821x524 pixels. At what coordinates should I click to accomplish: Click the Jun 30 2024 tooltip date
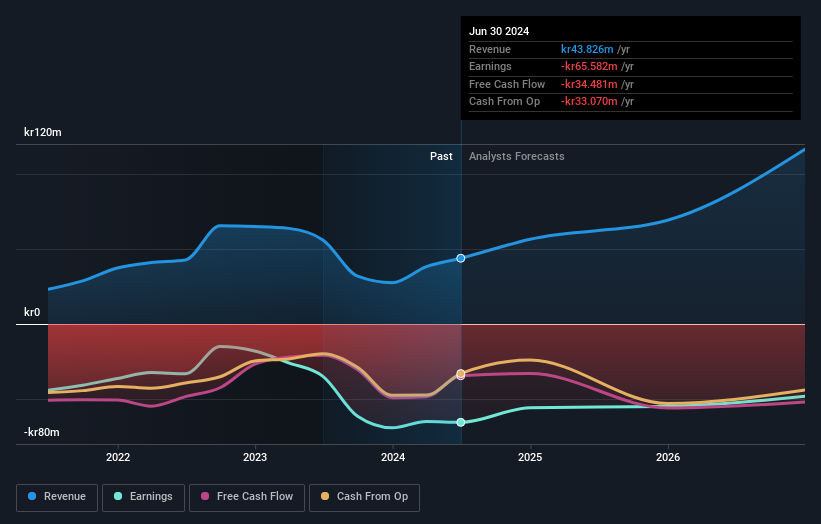(x=499, y=31)
